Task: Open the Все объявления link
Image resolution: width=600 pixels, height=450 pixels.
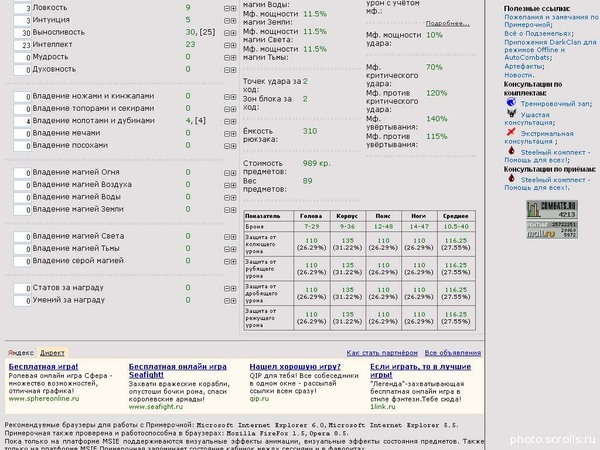Action: [x=453, y=353]
